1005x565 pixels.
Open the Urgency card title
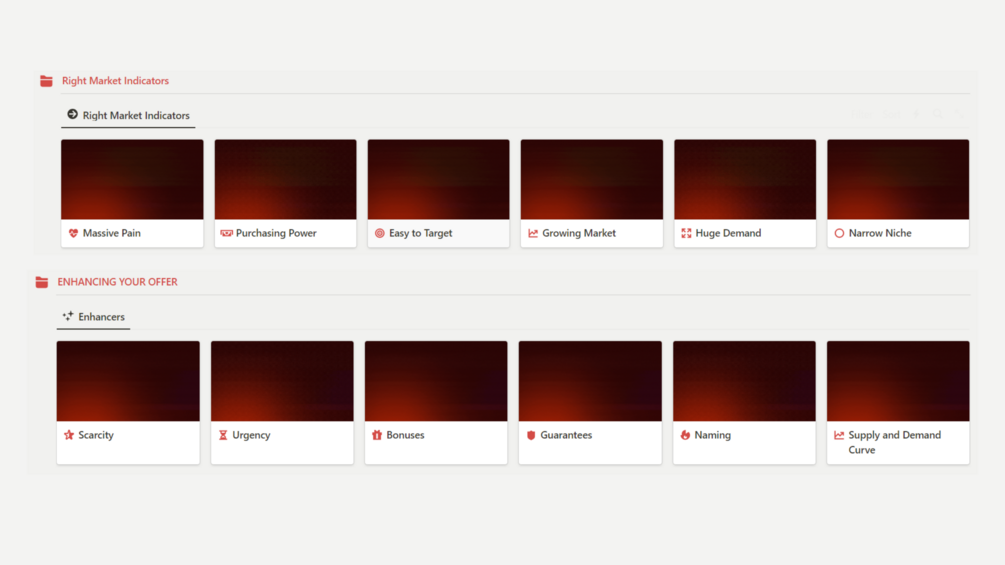click(x=251, y=435)
